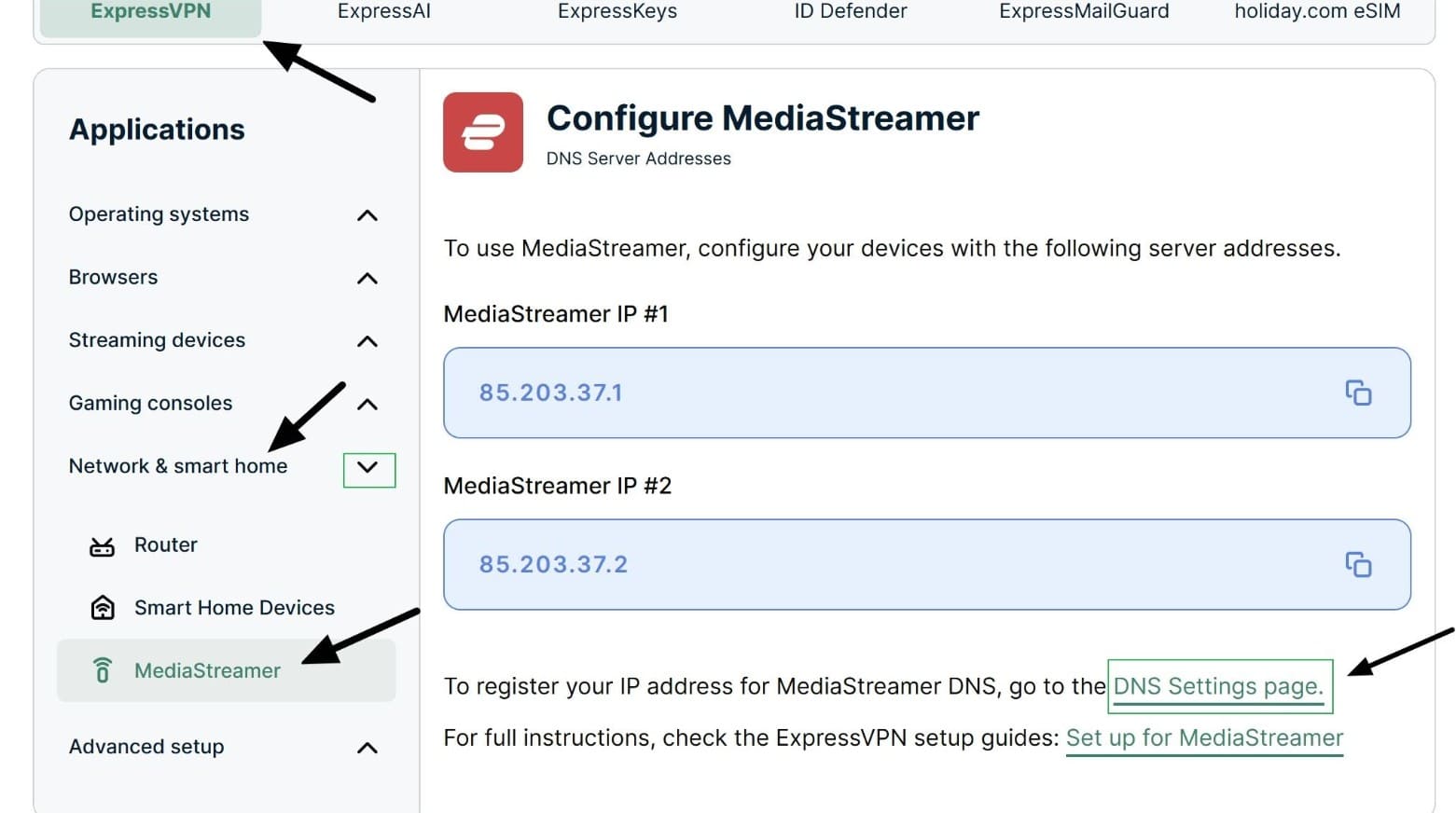The image size is (1456, 813).
Task: Click the MediaStreamer IP #1 label
Action: (556, 314)
